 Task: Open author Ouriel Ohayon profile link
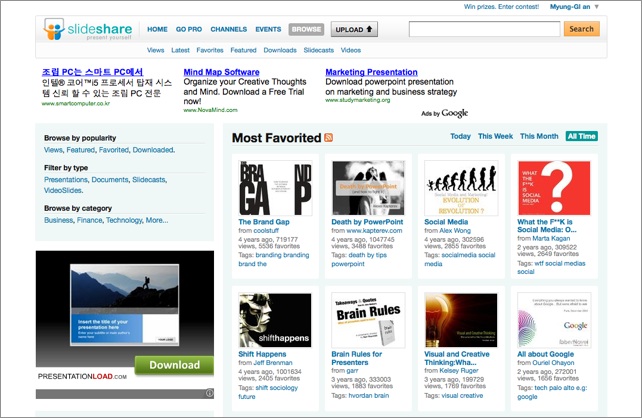click(x=553, y=363)
